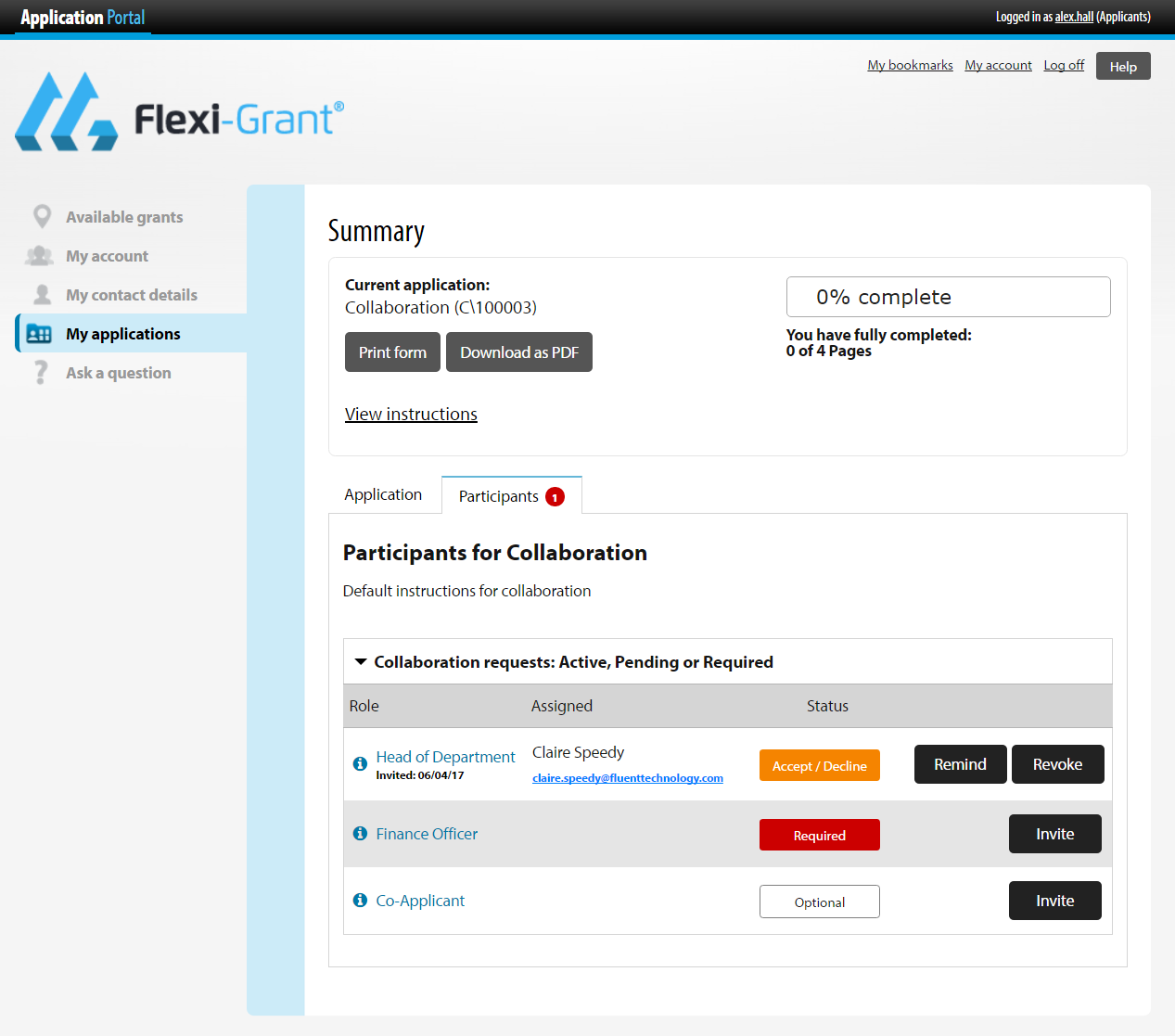Open My contact details via its person icon
The width and height of the screenshot is (1175, 1036).
click(43, 294)
